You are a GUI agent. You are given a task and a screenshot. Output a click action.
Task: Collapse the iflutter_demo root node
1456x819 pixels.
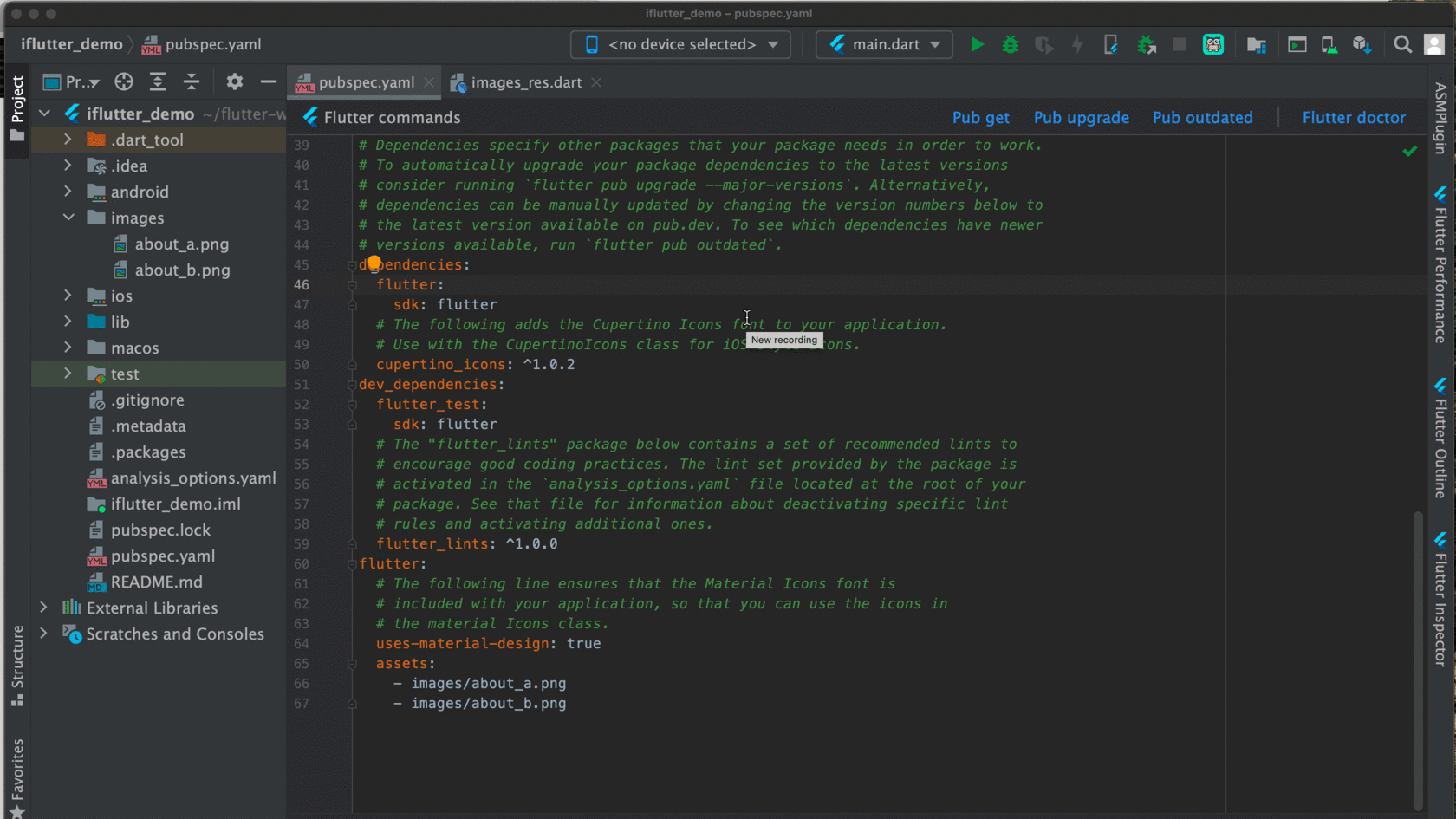point(44,114)
